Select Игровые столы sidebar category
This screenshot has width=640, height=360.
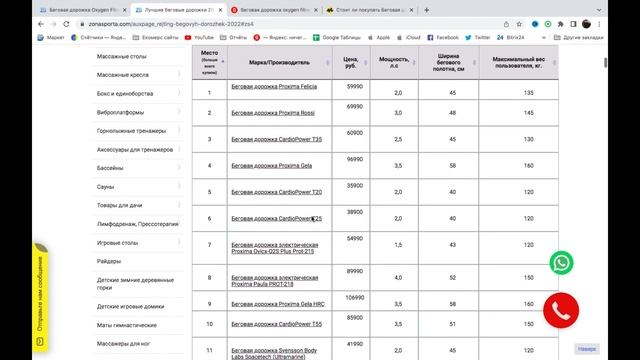pos(118,243)
